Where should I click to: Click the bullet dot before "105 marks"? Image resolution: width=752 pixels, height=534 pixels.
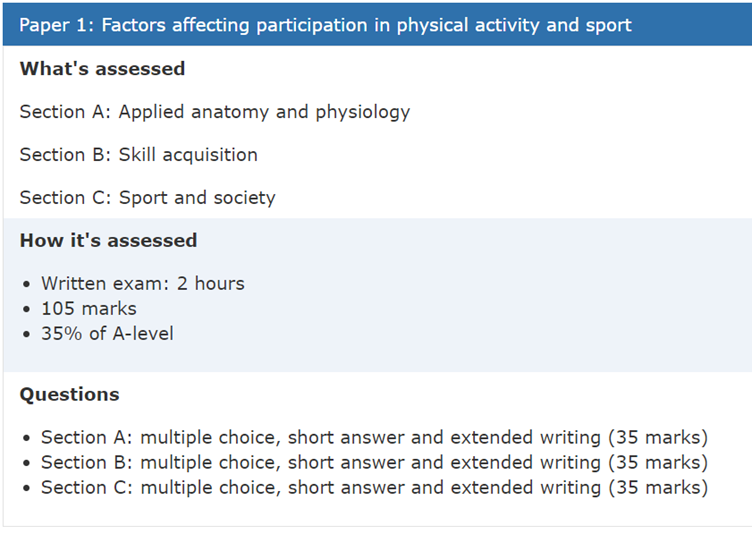(x=26, y=309)
